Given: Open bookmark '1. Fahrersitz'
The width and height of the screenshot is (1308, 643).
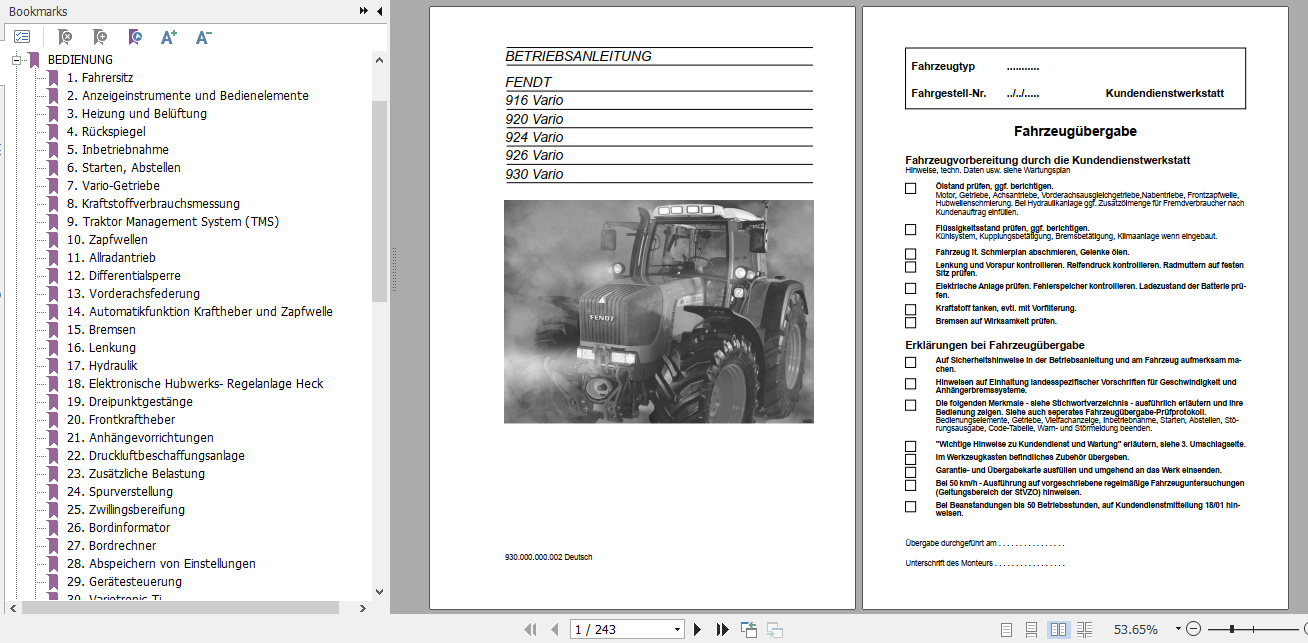Looking at the screenshot, I should click(x=100, y=78).
